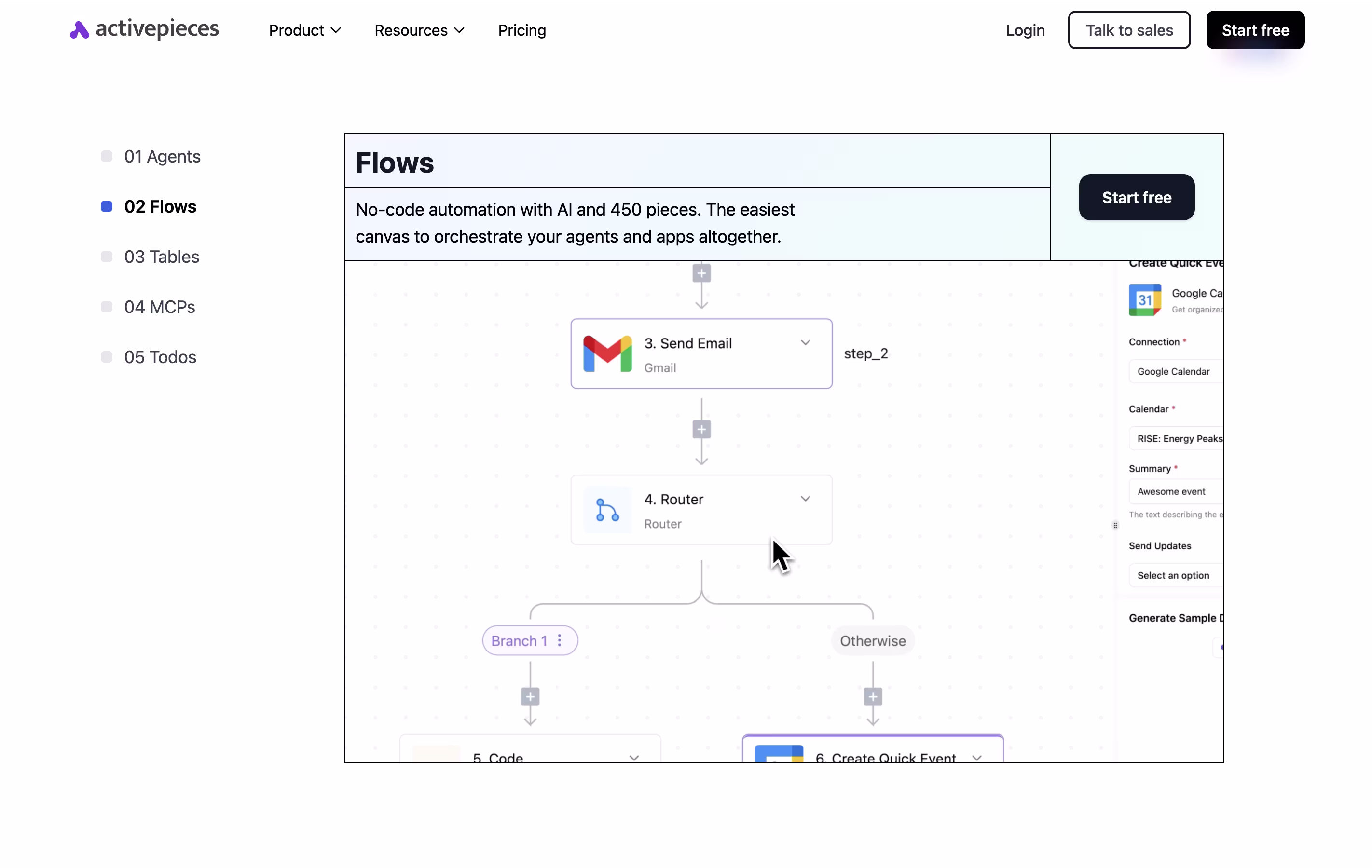This screenshot has height=868, width=1372.
Task: Select the 01 Agents bullet indicator
Action: point(107,157)
